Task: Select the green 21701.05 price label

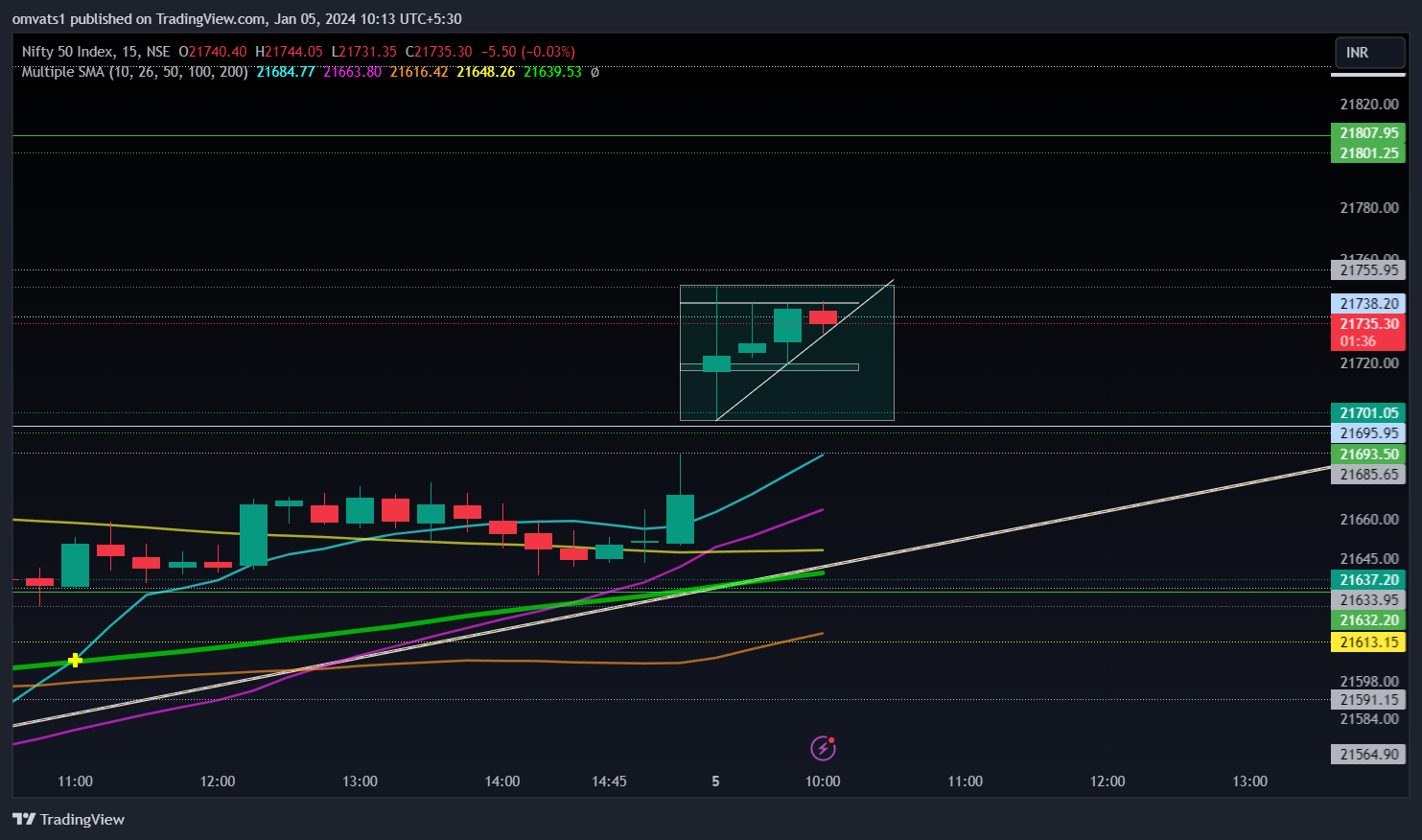Action: click(x=1368, y=413)
